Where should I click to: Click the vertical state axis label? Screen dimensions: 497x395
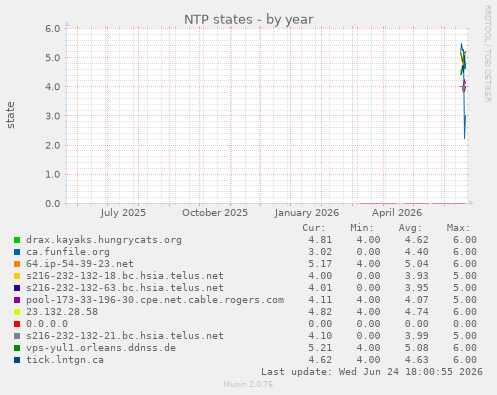(x=11, y=115)
